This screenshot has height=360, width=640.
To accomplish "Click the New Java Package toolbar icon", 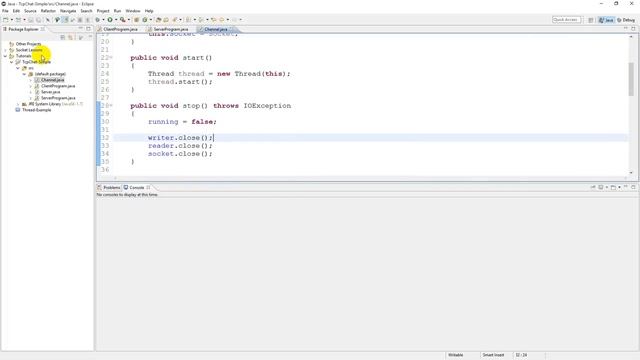I will (137, 20).
